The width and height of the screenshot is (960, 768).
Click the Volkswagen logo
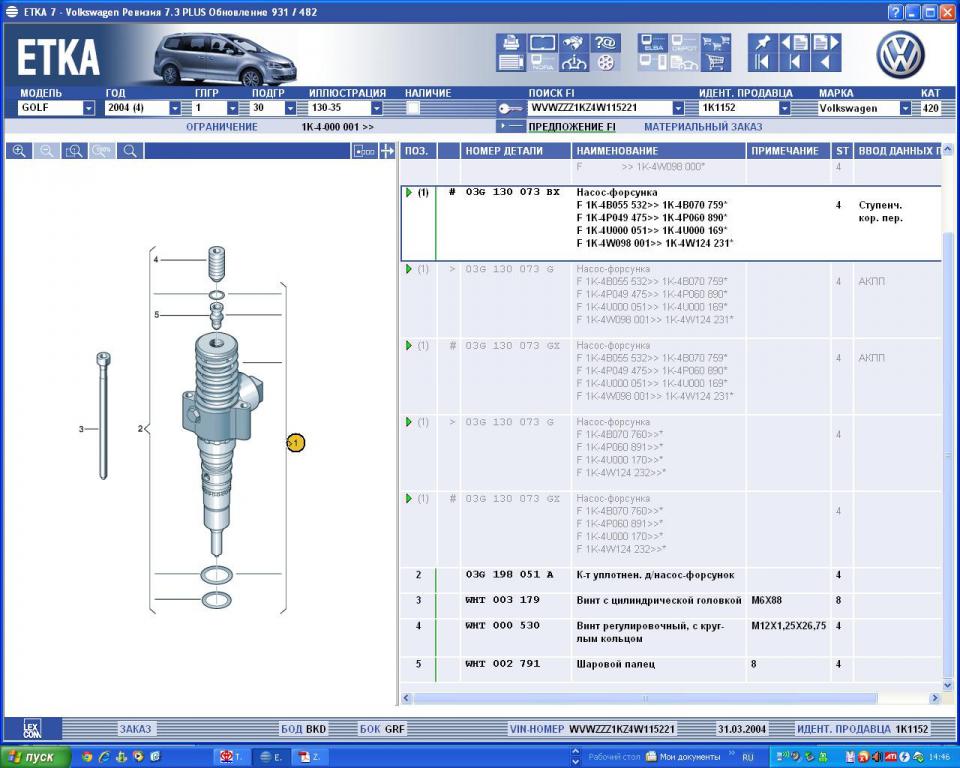(900, 55)
